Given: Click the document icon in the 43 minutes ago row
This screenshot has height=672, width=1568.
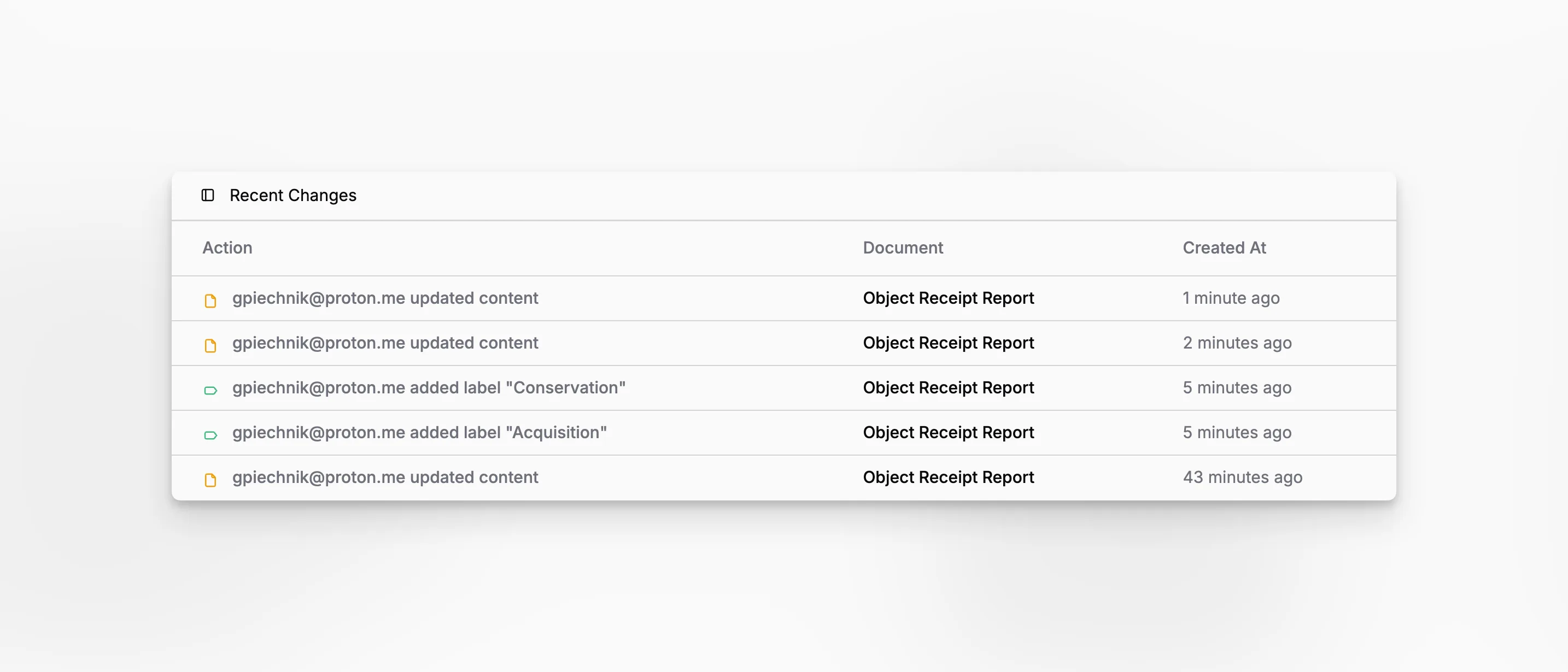Looking at the screenshot, I should (x=210, y=480).
